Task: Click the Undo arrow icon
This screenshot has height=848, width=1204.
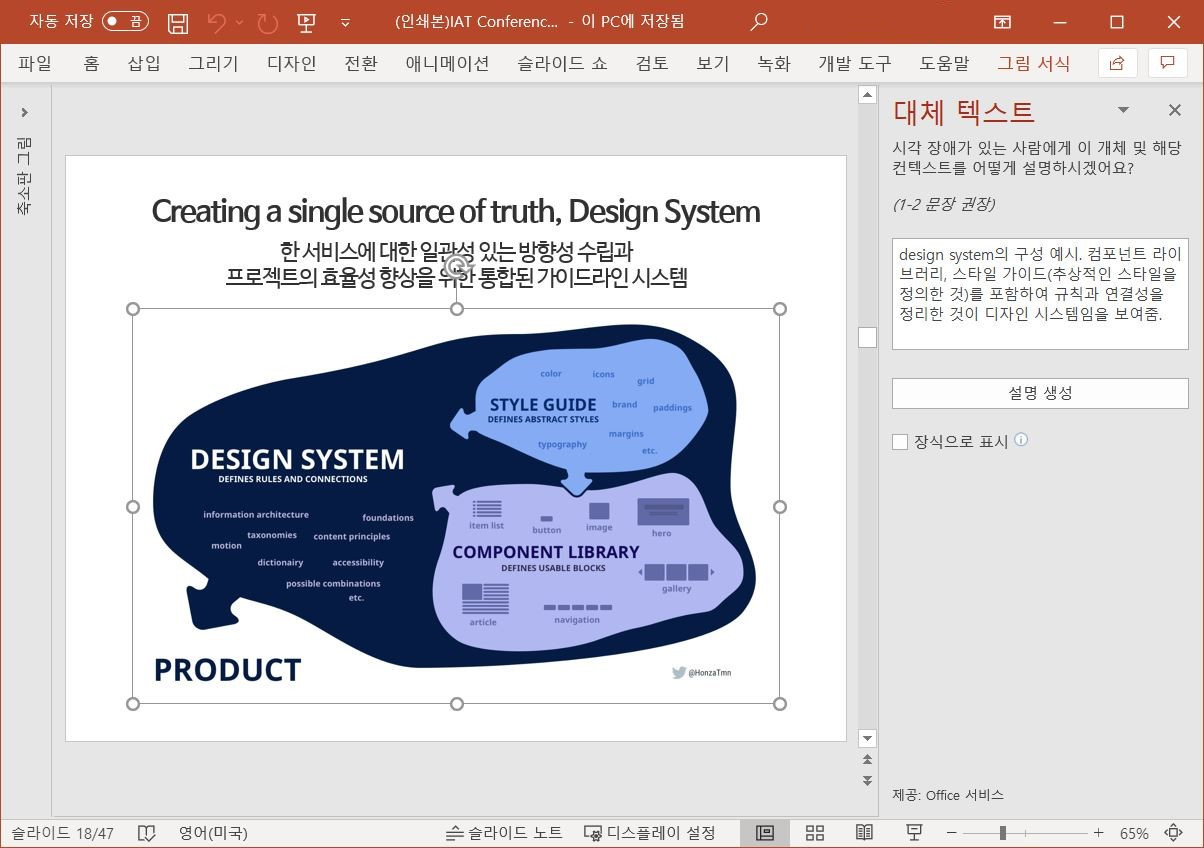Action: pos(217,22)
